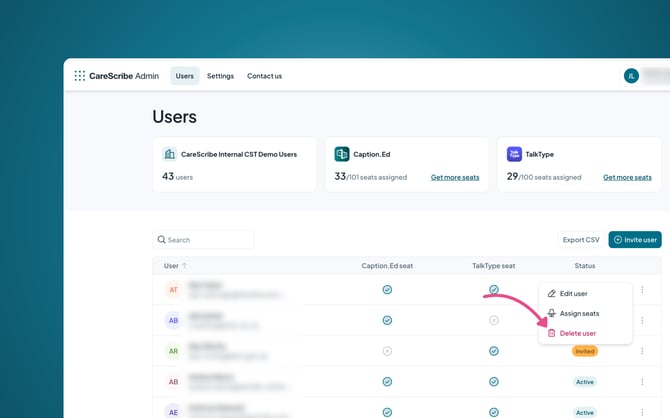The image size is (670, 418).
Task: Click the TalkType app icon
Action: 514,154
